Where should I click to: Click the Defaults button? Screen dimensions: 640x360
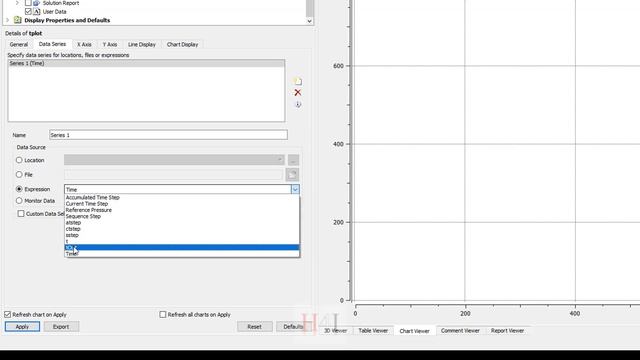pyautogui.click(x=293, y=327)
